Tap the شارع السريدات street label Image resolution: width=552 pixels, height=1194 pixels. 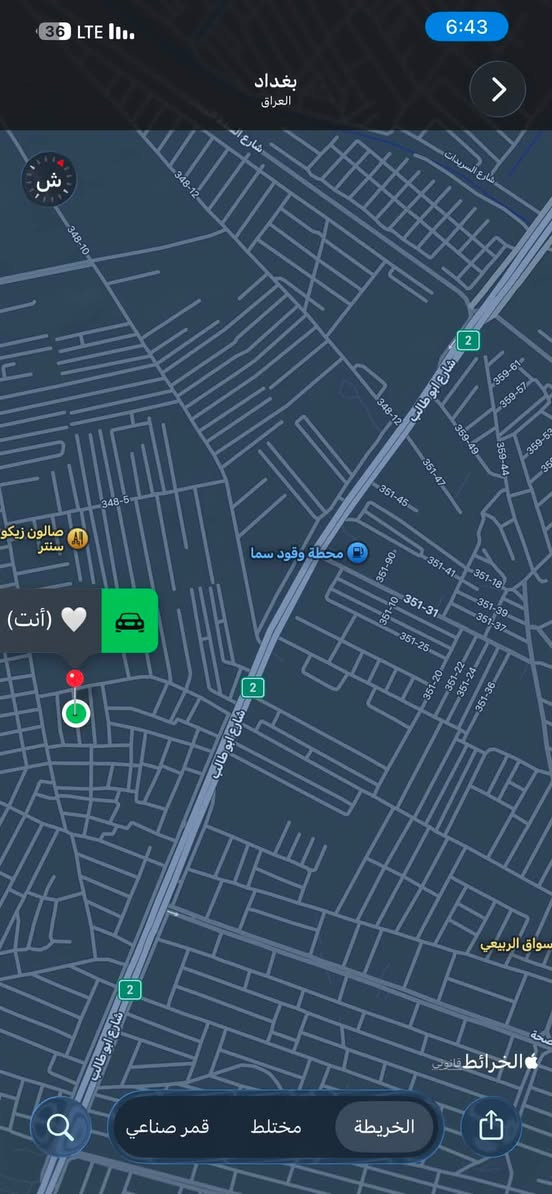(x=470, y=166)
